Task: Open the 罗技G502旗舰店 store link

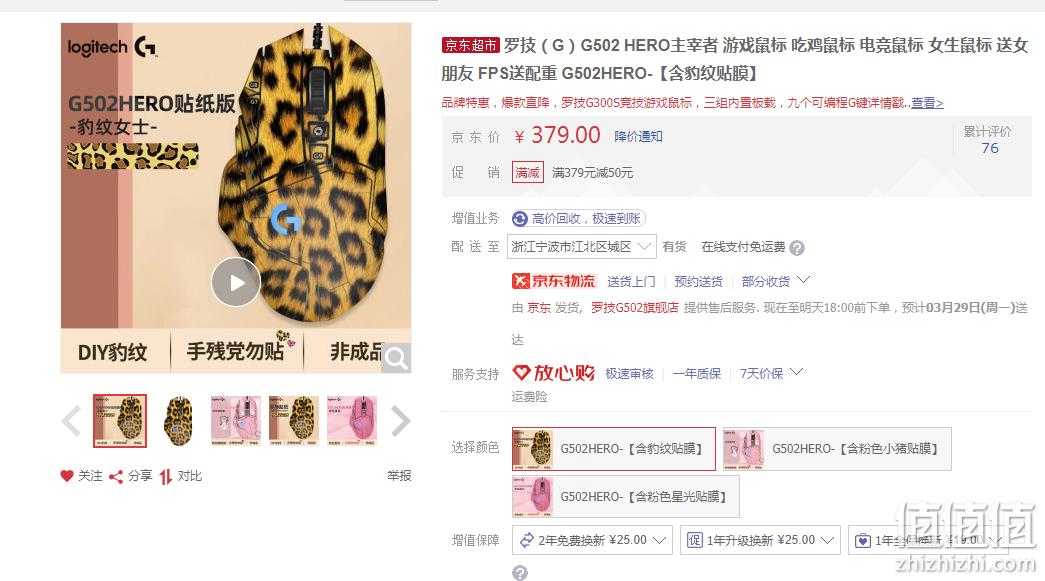Action: coord(634,308)
